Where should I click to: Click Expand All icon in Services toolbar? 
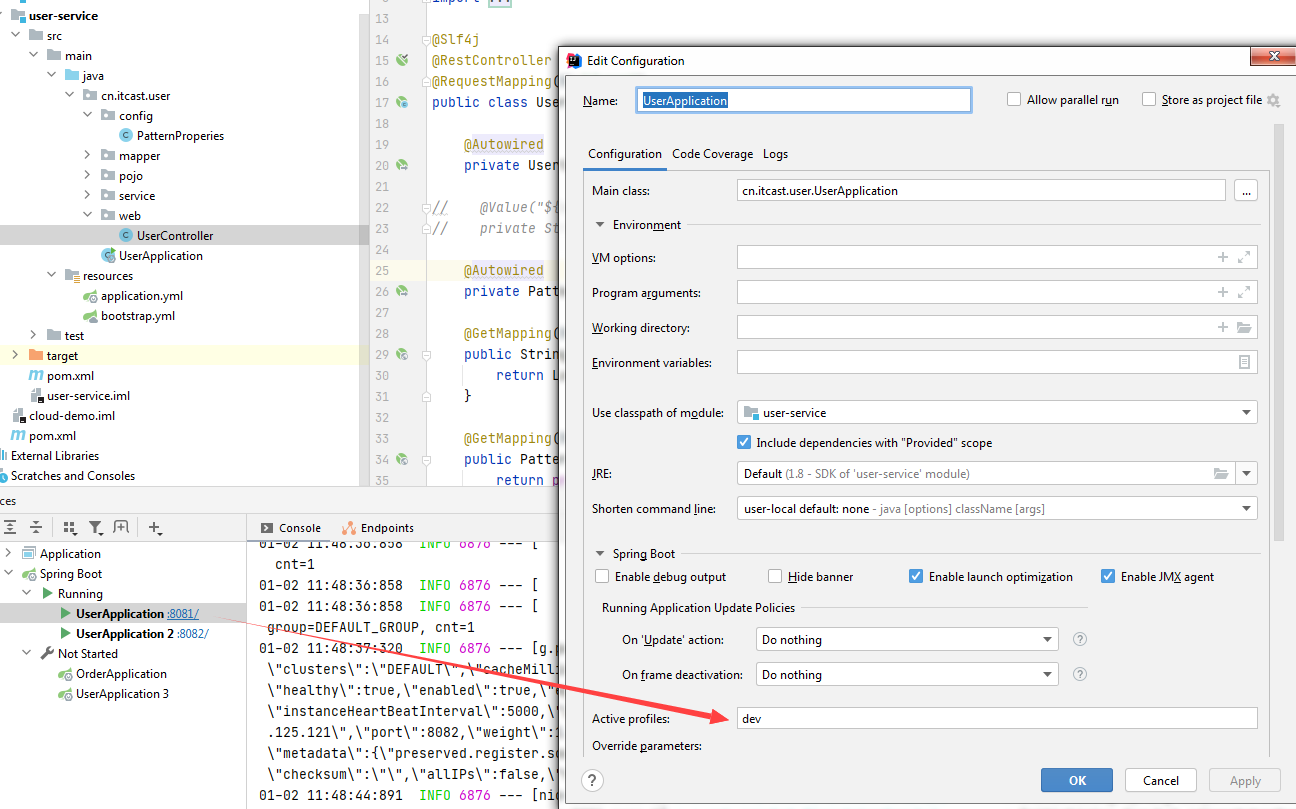tap(11, 527)
